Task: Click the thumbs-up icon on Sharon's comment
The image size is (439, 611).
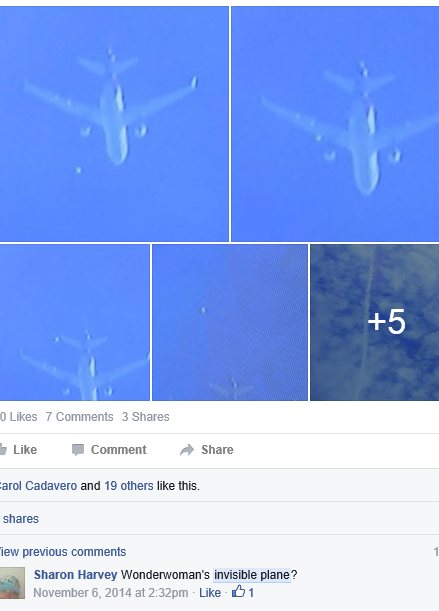Action: click(238, 592)
